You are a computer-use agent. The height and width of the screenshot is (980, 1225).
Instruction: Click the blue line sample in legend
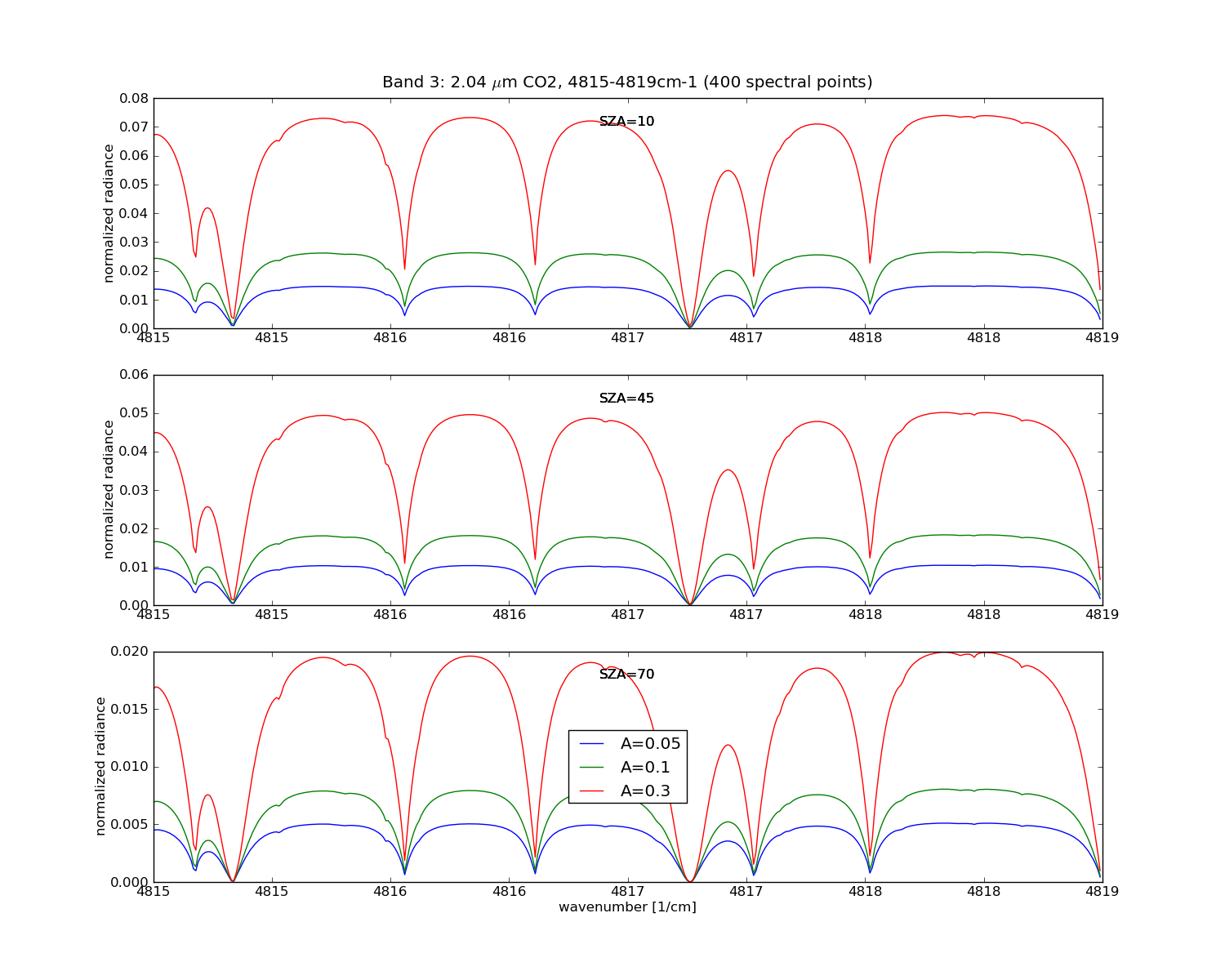[x=591, y=744]
